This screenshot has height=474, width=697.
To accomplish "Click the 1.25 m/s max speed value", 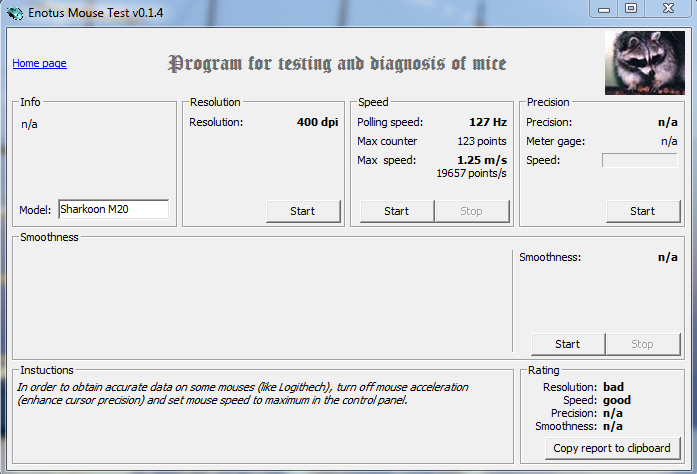I will 482,160.
